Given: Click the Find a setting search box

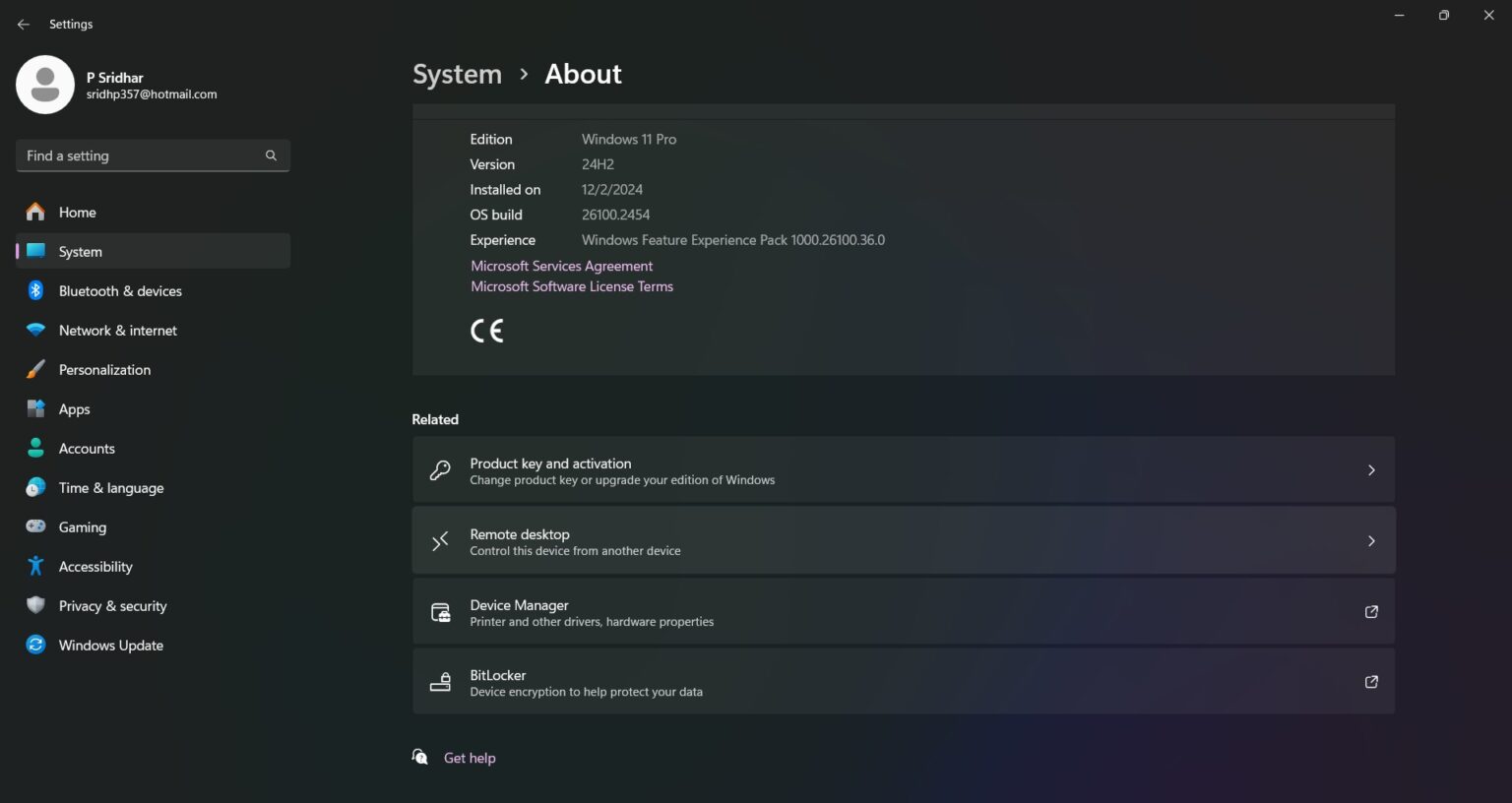Looking at the screenshot, I should coord(138,155).
